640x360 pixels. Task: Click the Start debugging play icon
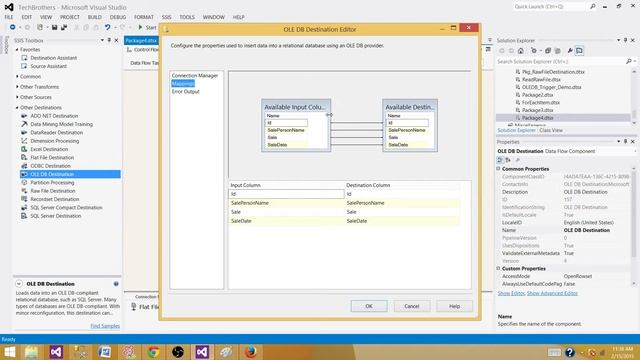140,27
